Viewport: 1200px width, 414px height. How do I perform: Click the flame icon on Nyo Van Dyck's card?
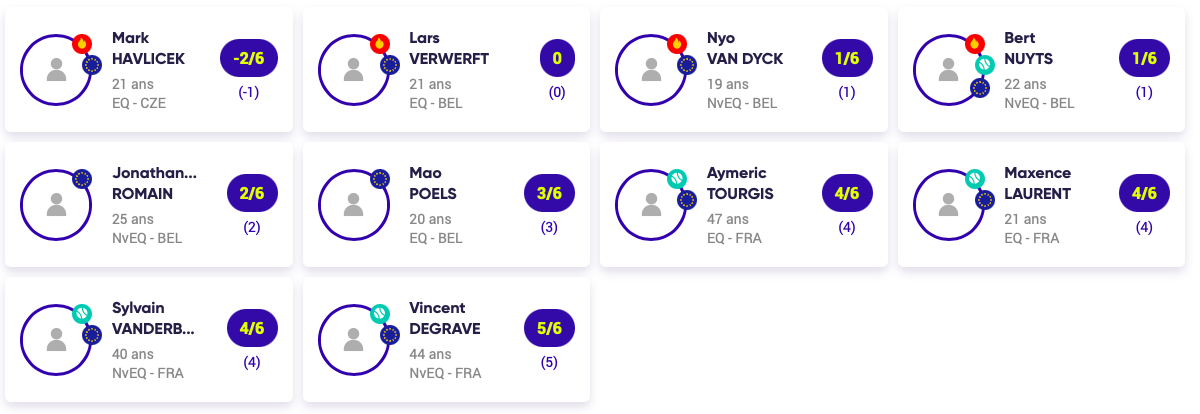pos(677,43)
